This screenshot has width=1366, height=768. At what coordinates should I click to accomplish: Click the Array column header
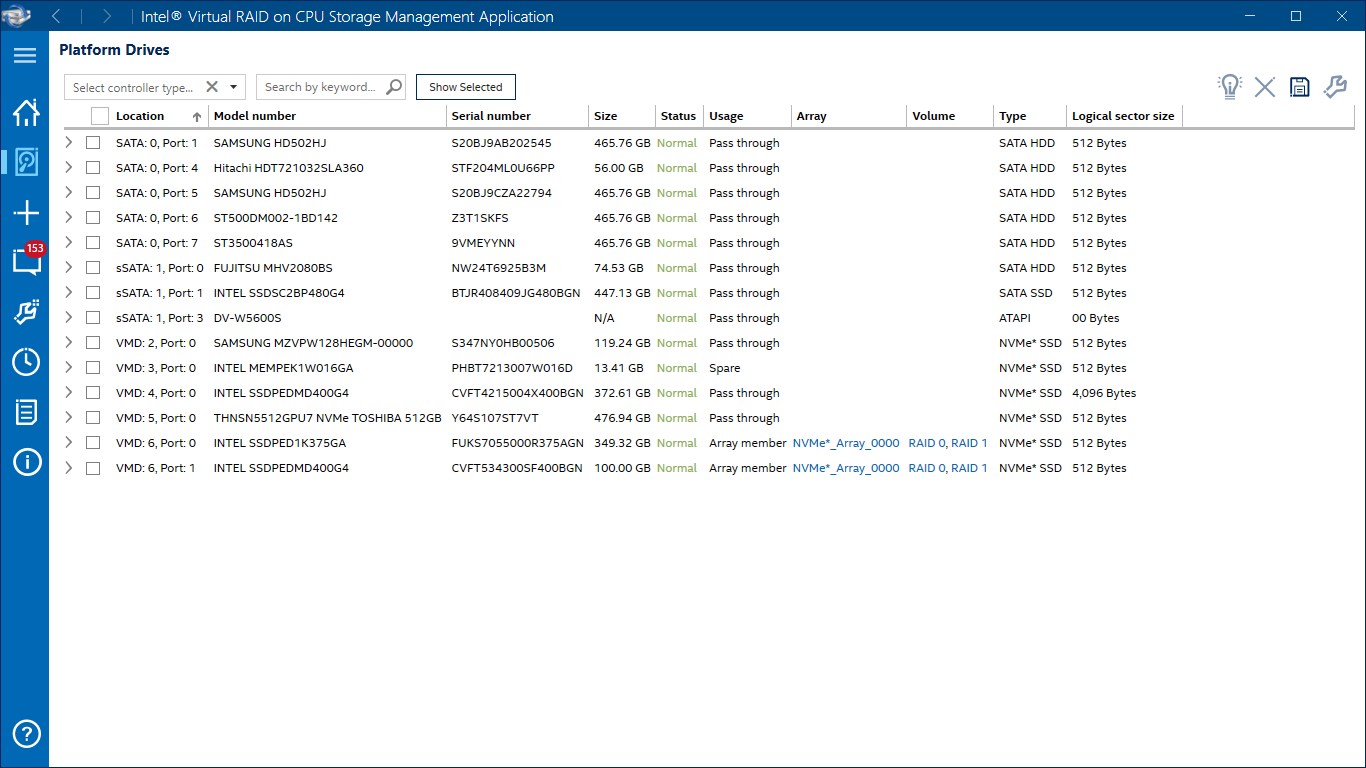pyautogui.click(x=811, y=116)
